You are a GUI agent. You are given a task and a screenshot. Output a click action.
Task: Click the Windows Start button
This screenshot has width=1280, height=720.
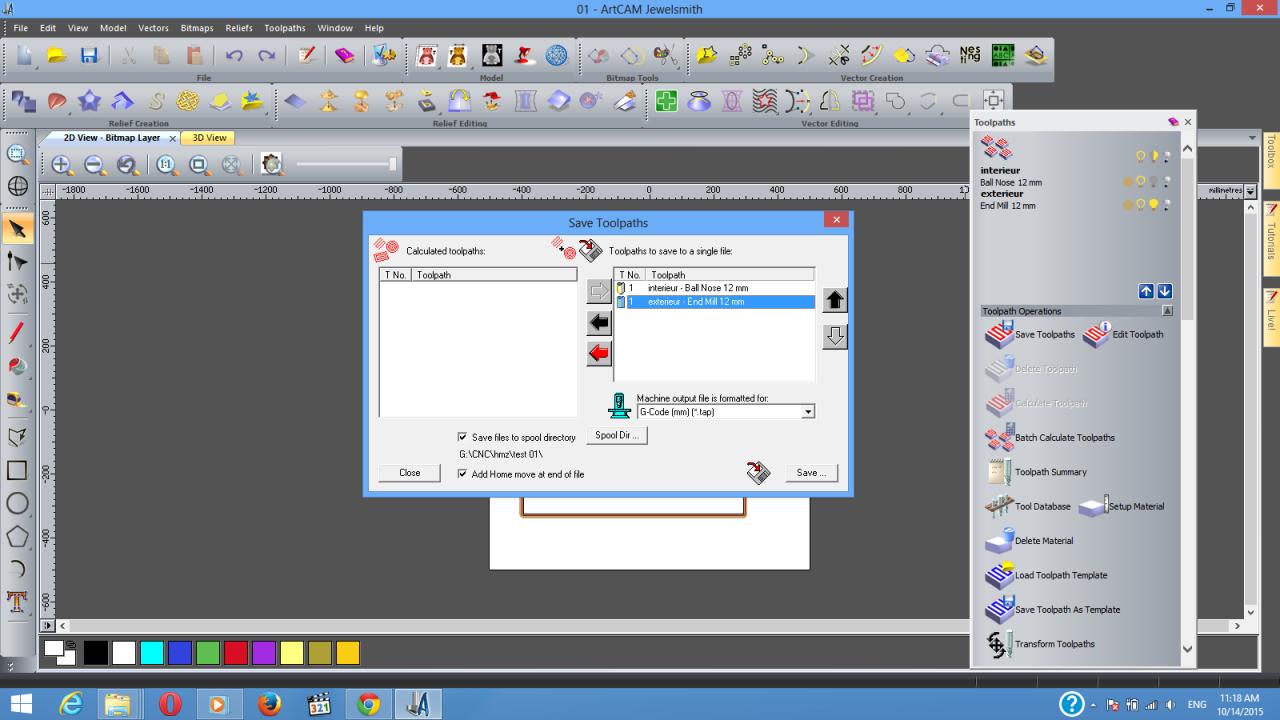[20, 705]
